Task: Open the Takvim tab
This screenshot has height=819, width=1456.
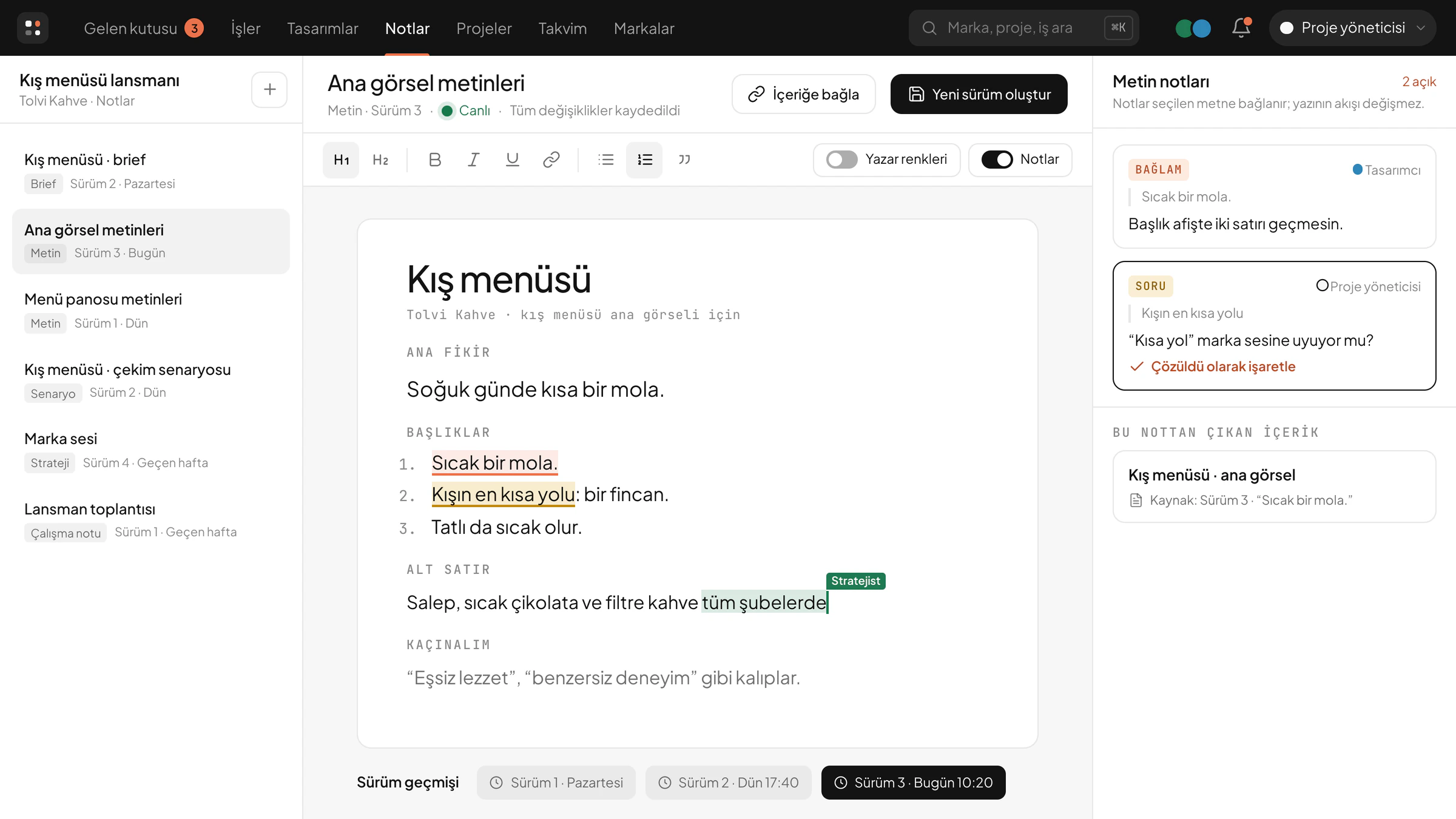Action: (562, 29)
